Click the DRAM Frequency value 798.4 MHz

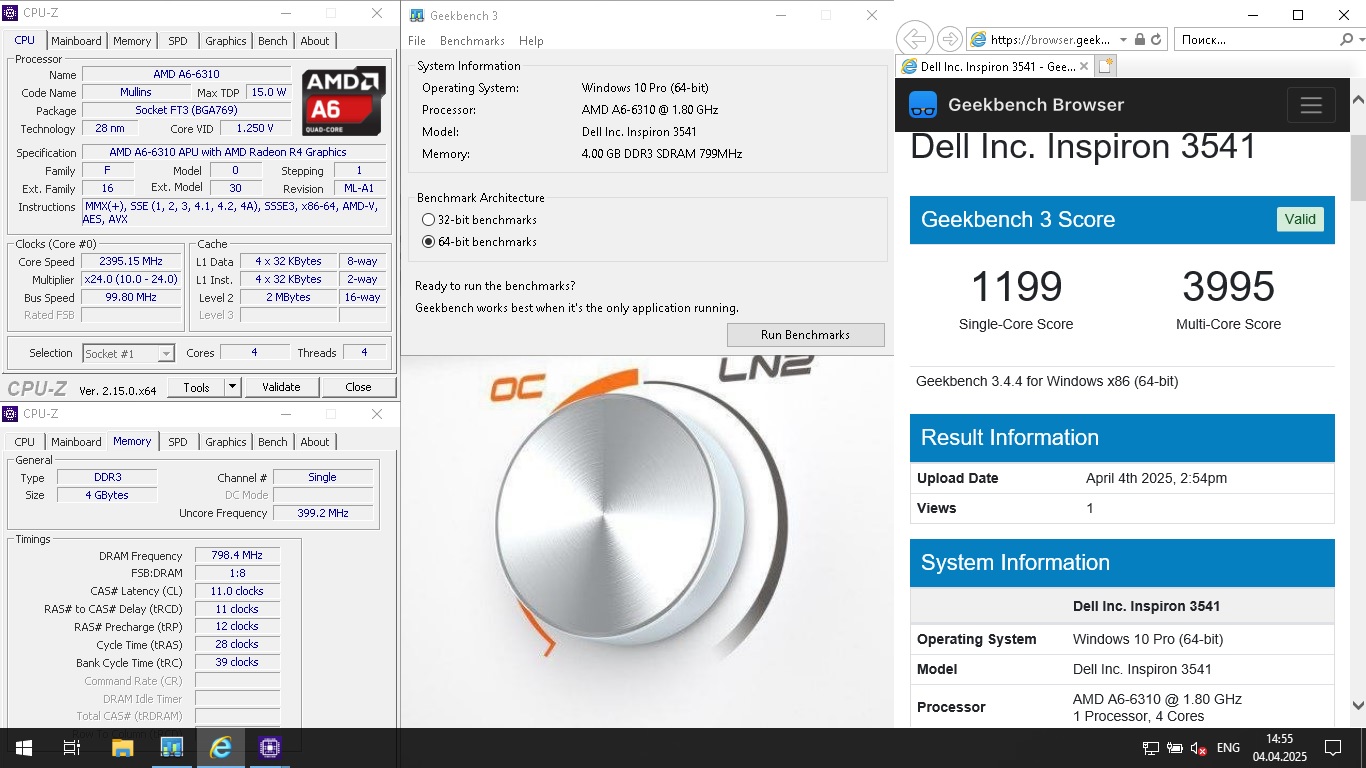[237, 556]
